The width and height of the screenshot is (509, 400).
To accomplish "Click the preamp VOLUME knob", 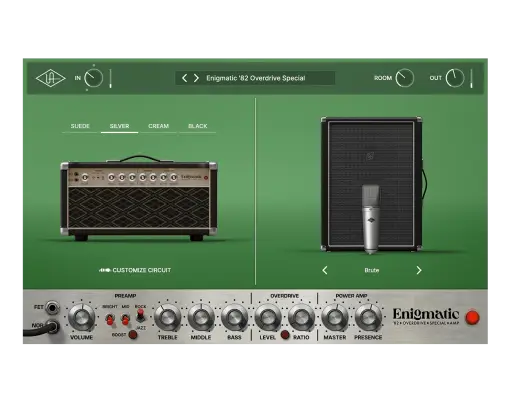I will coord(81,317).
